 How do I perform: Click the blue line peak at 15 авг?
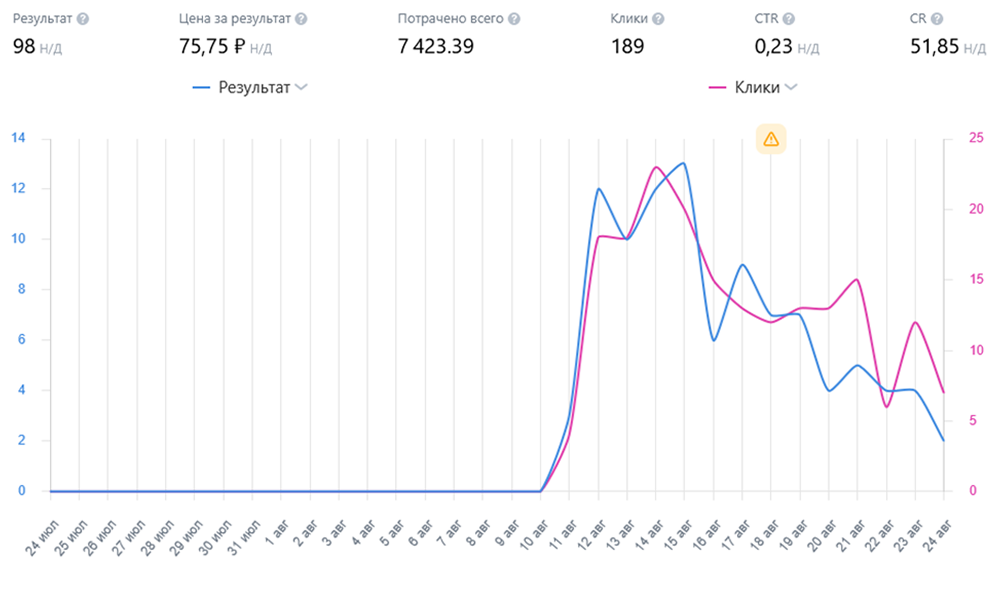pos(684,163)
